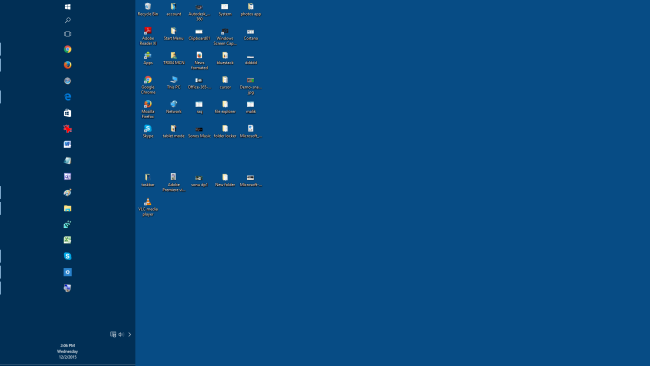Open Skype from the taskbar
Screen dimensions: 650x366
point(68,256)
